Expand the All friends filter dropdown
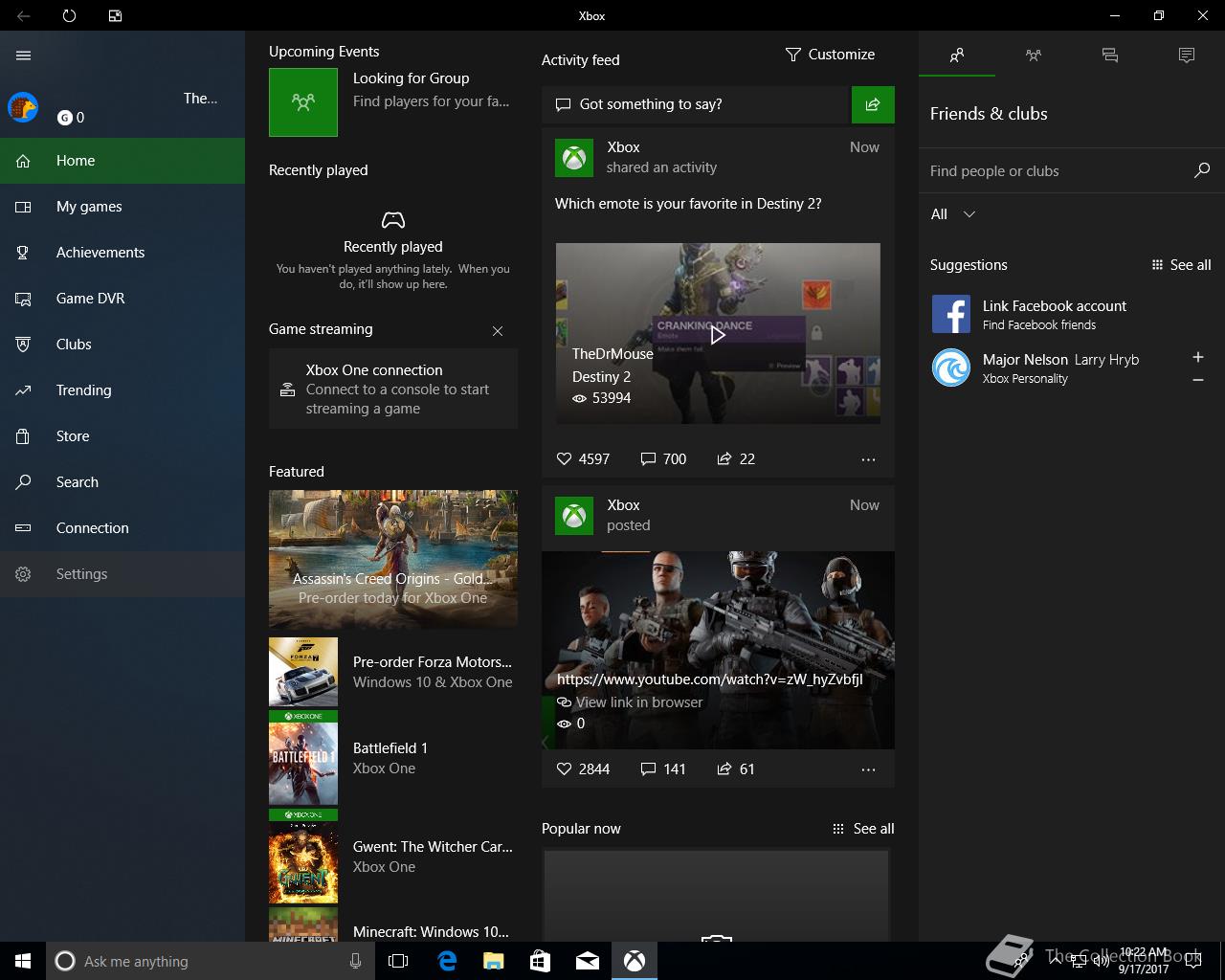This screenshot has height=980, width=1225. pyautogui.click(x=953, y=214)
